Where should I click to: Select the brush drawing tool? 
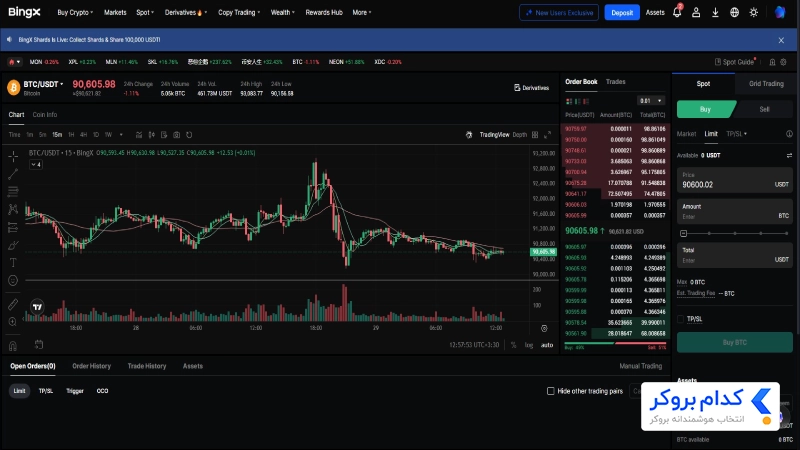(x=13, y=245)
